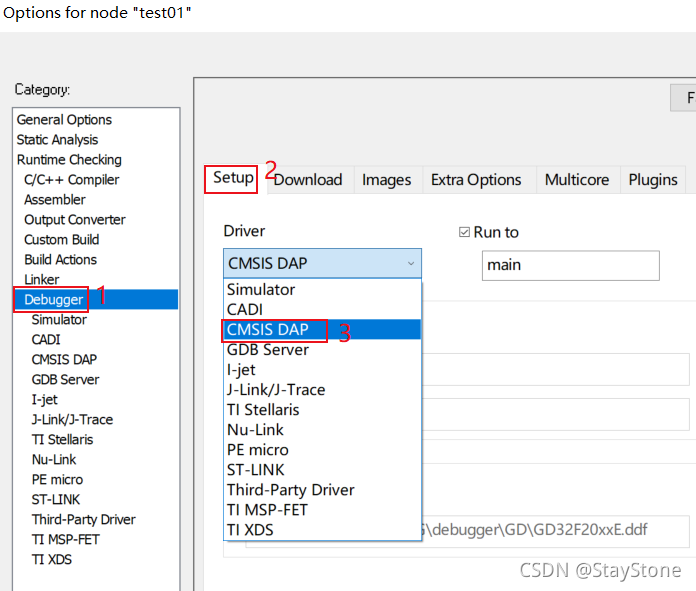Click the Run to main input field
Image resolution: width=696 pixels, height=591 pixels.
pyautogui.click(x=571, y=266)
